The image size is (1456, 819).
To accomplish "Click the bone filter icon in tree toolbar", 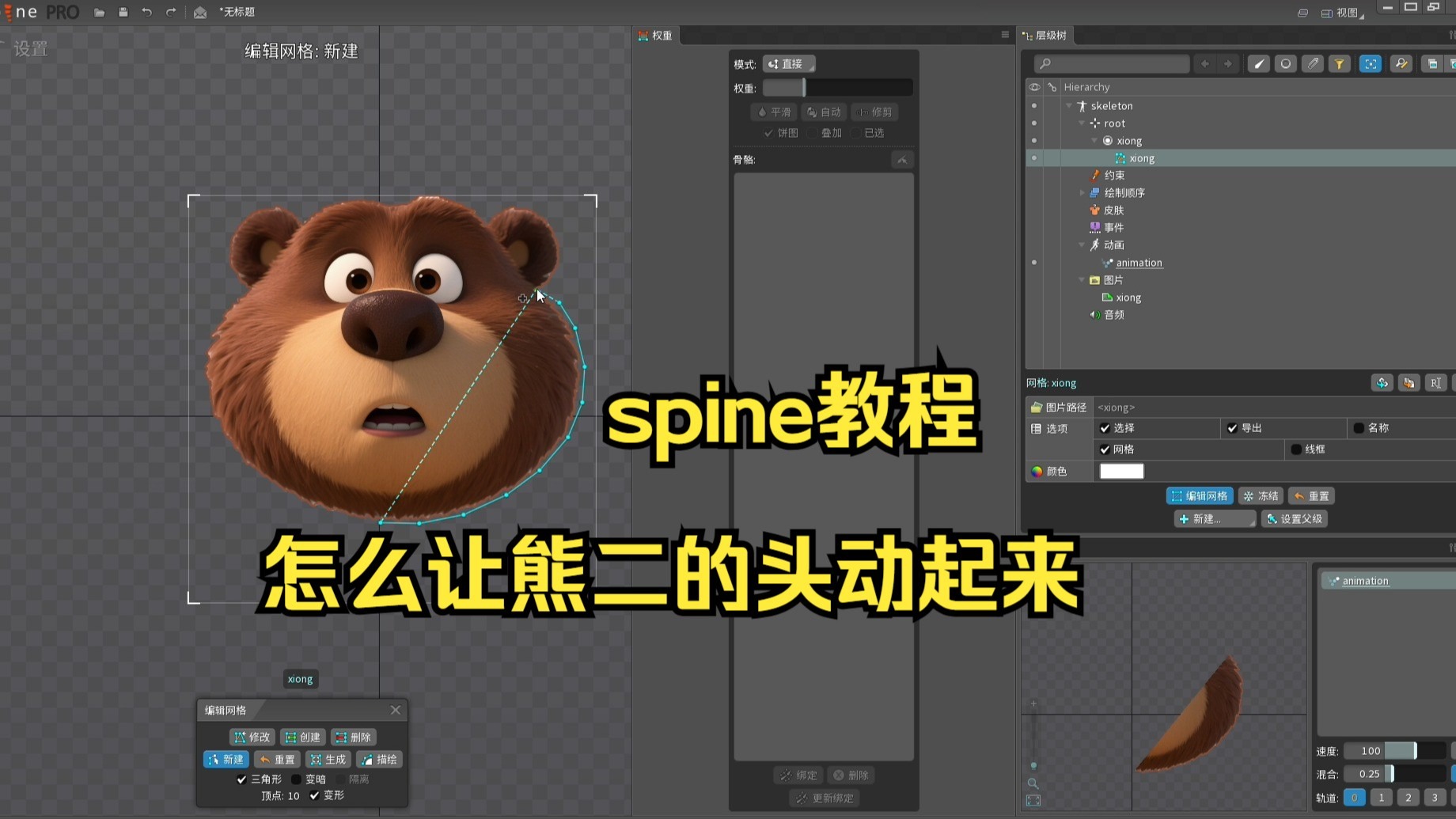I will [1258, 64].
